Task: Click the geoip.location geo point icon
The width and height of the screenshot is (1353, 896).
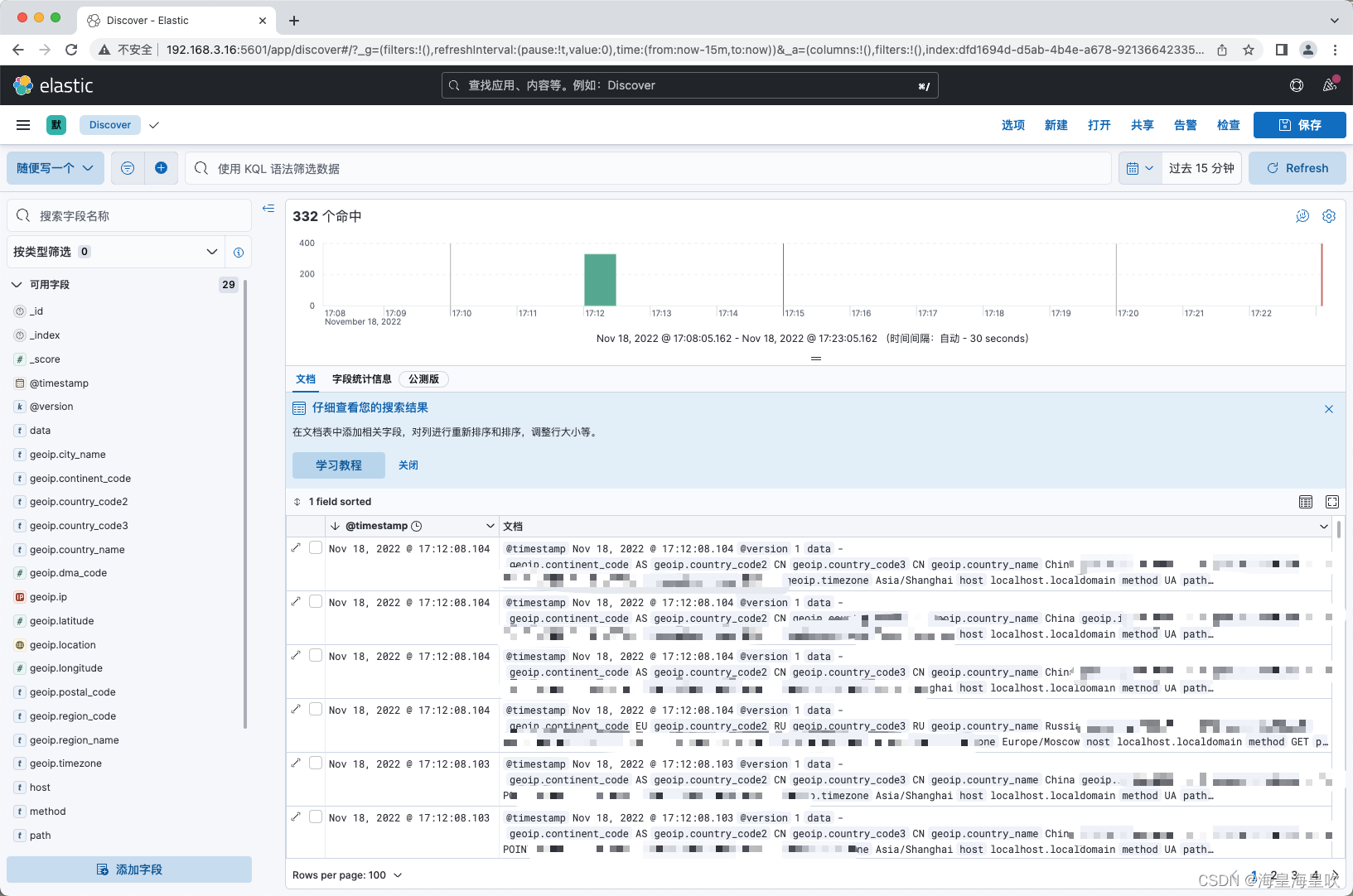Action: coord(20,645)
